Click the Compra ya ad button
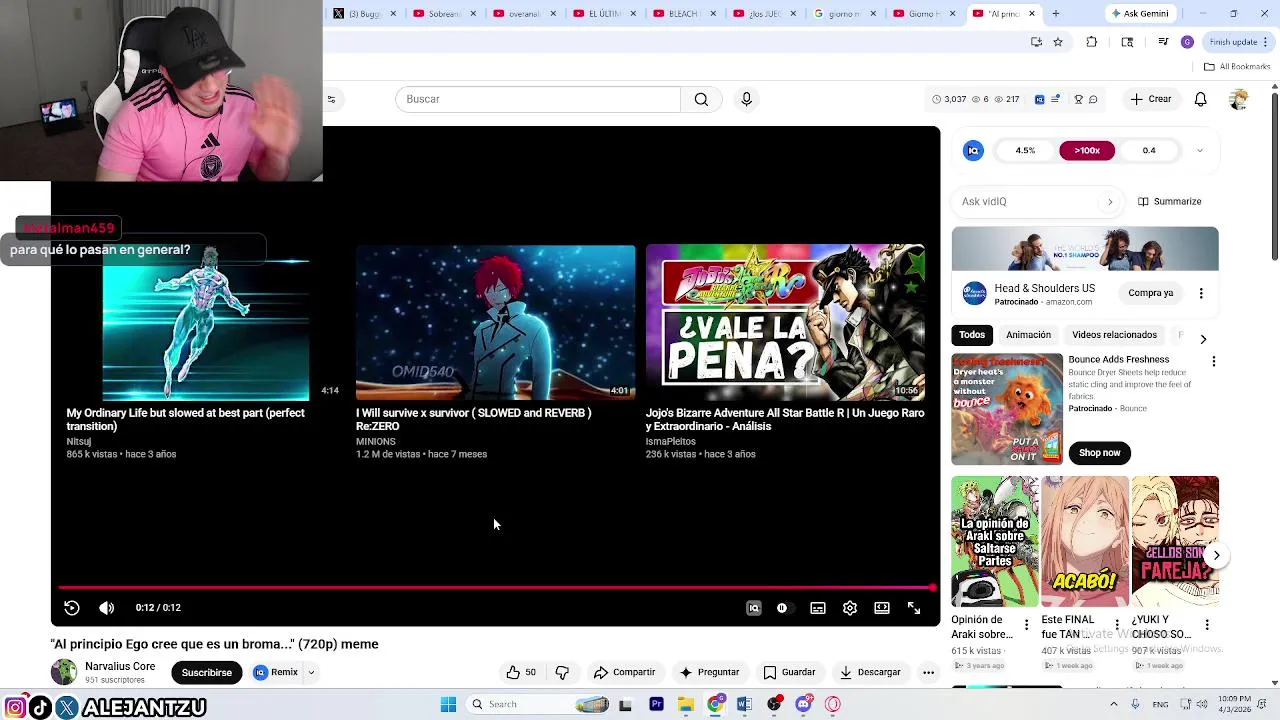The width and height of the screenshot is (1280, 720). (1151, 293)
